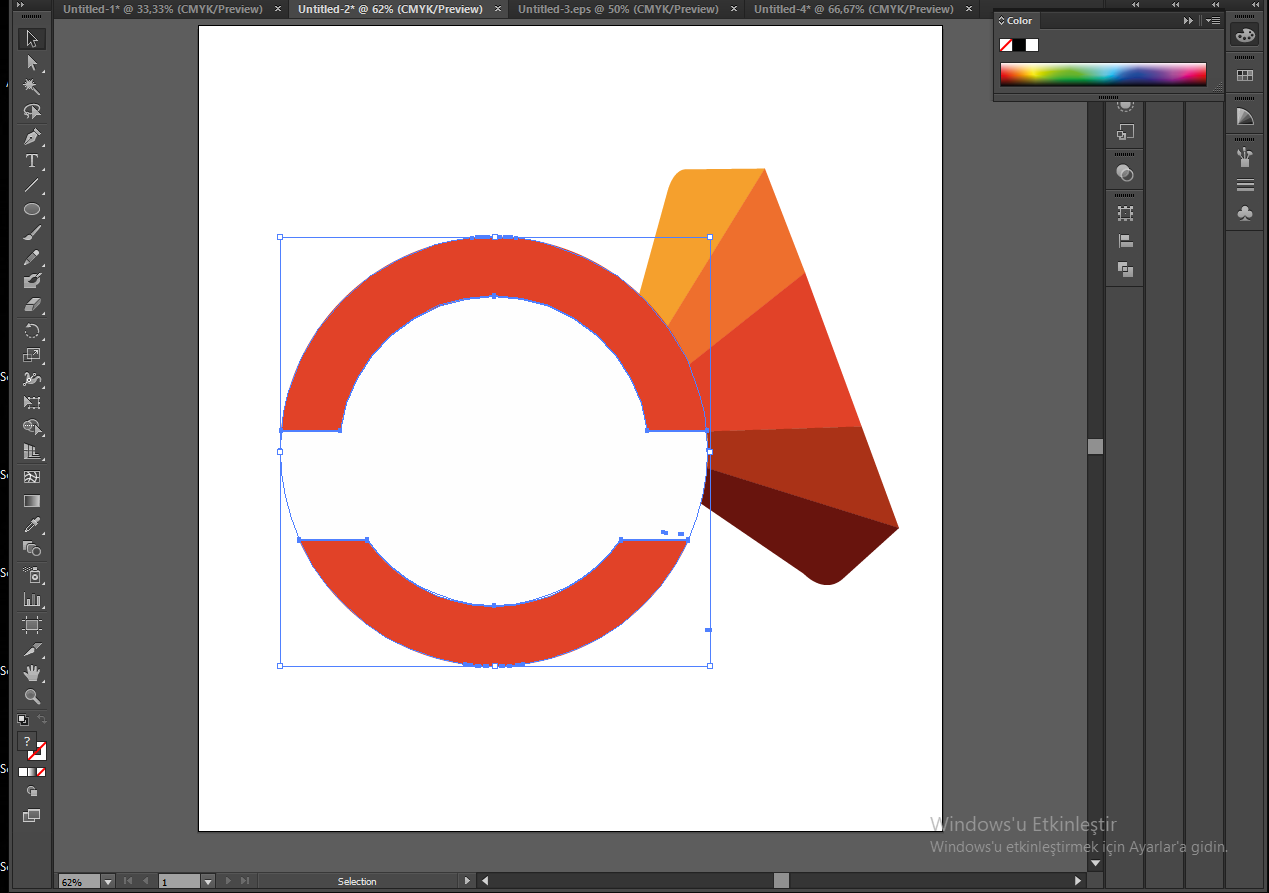Set paint mode to None in toolbar

(41, 772)
